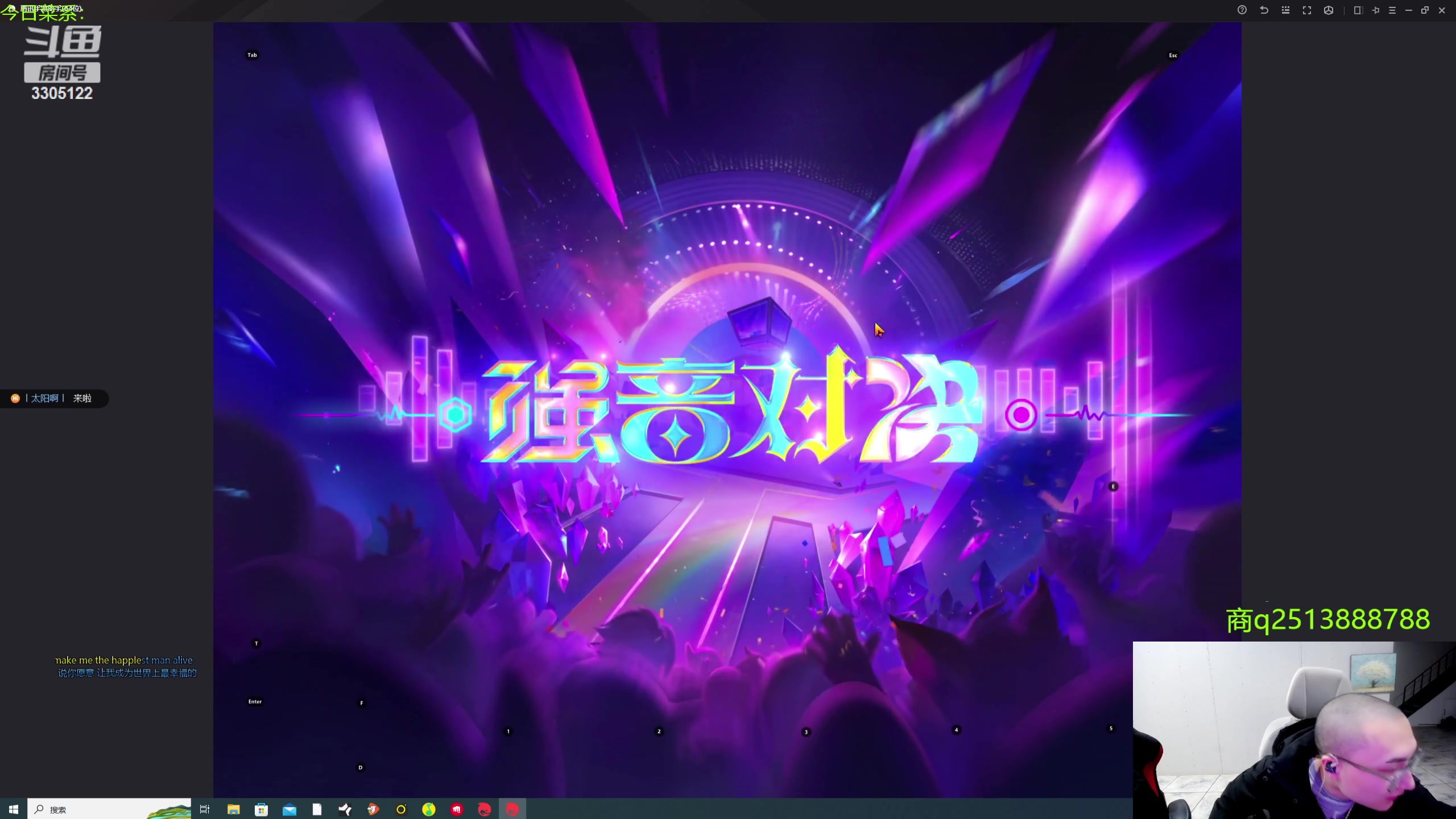Click the back arrow icon in title bar
Image resolution: width=1456 pixels, height=819 pixels.
[x=1264, y=10]
